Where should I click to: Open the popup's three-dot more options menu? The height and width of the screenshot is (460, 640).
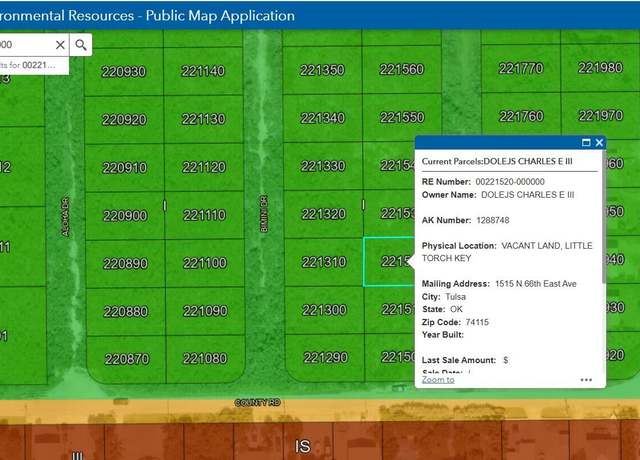click(586, 380)
